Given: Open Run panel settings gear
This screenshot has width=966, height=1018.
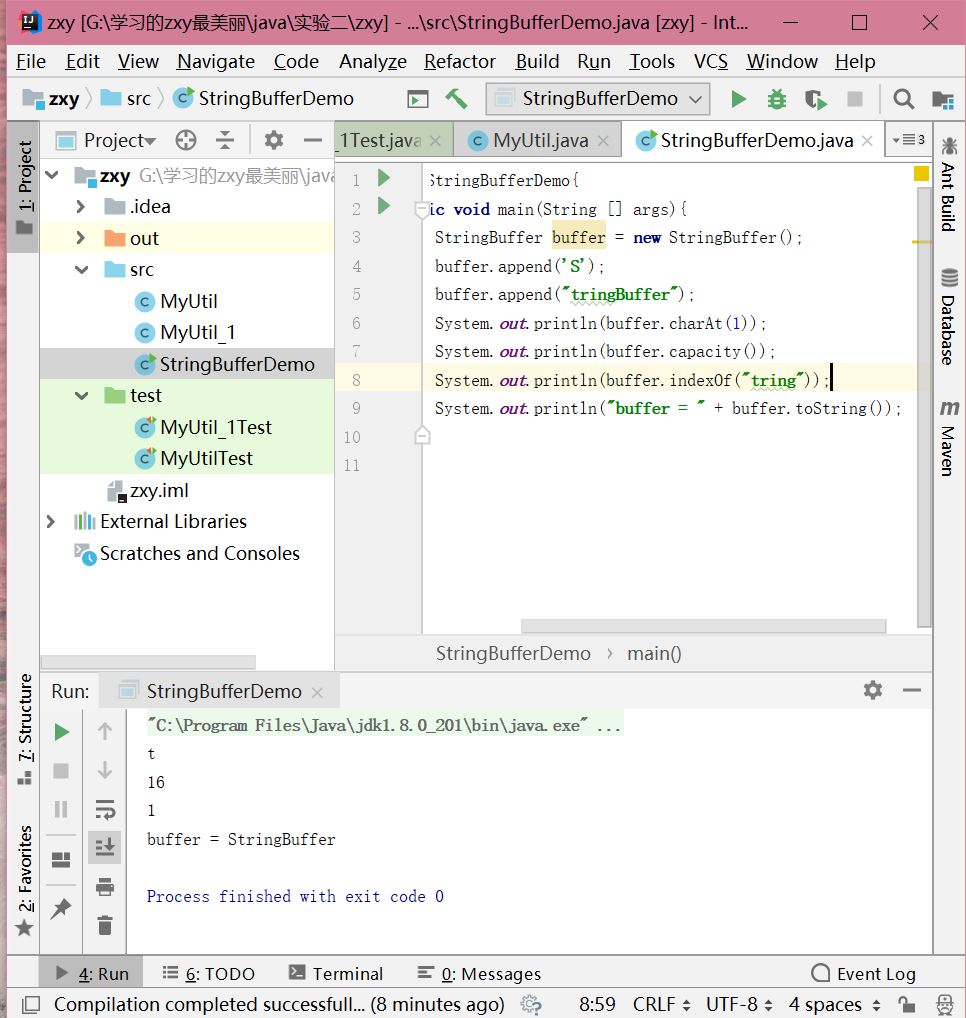Looking at the screenshot, I should [873, 689].
